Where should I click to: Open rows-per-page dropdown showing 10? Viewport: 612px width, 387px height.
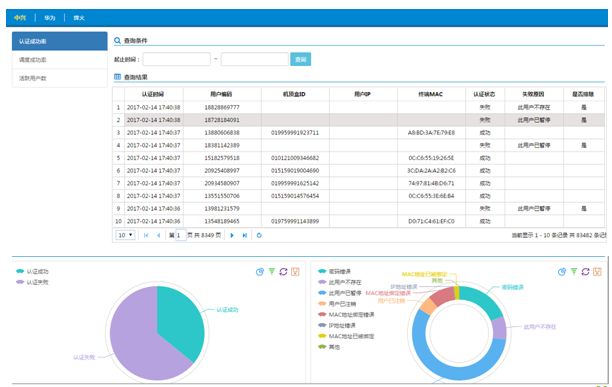click(x=125, y=235)
